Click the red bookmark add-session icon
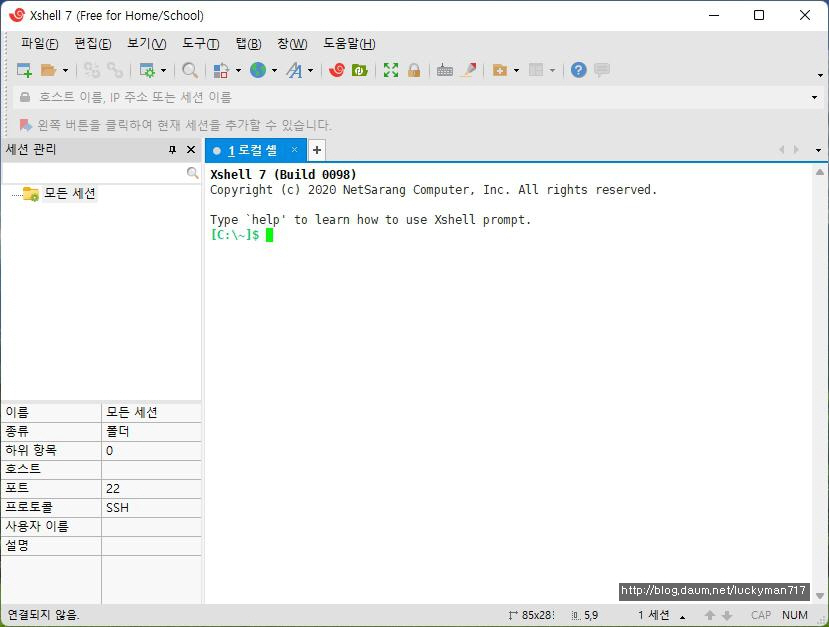This screenshot has height=627, width=829. pyautogui.click(x=25, y=125)
